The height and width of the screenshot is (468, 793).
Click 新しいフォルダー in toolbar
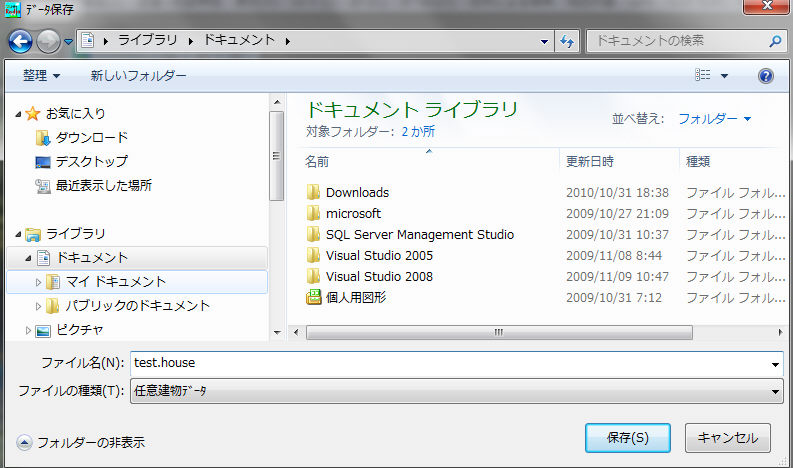tap(138, 76)
